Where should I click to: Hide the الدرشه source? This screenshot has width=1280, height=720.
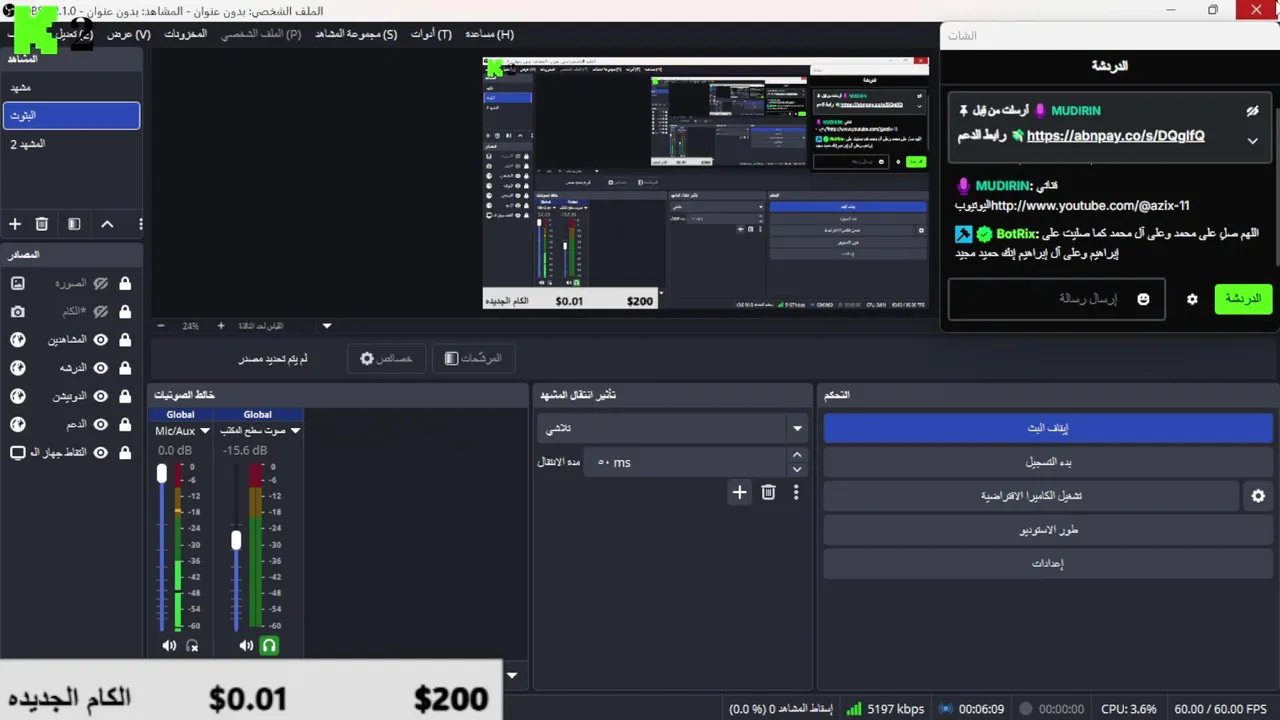coord(100,368)
